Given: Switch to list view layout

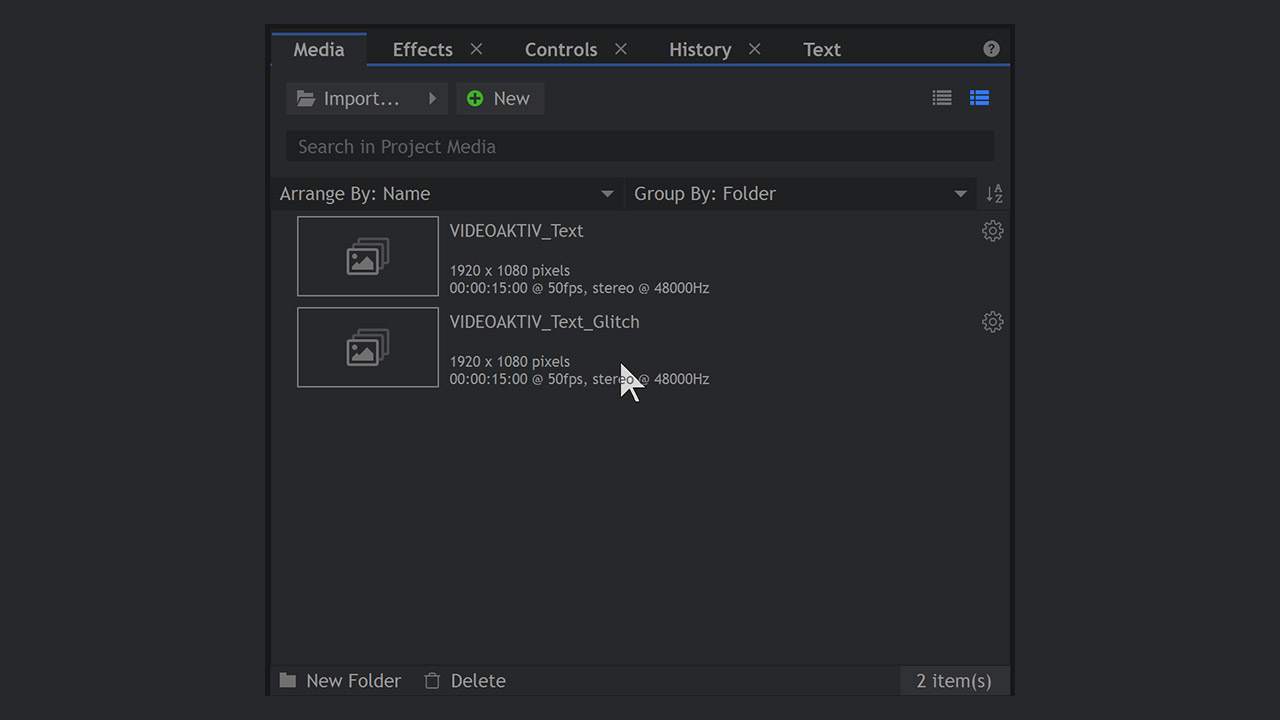Looking at the screenshot, I should click(x=942, y=98).
